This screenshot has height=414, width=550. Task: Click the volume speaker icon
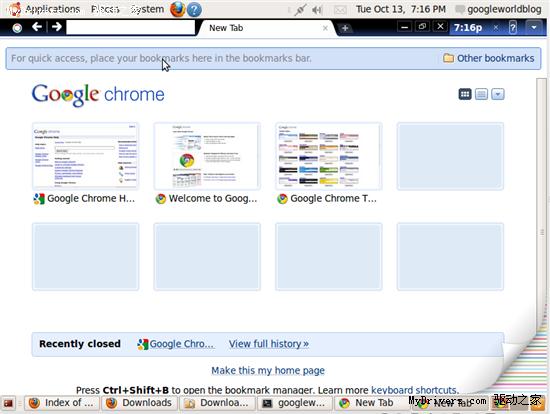[x=317, y=10]
